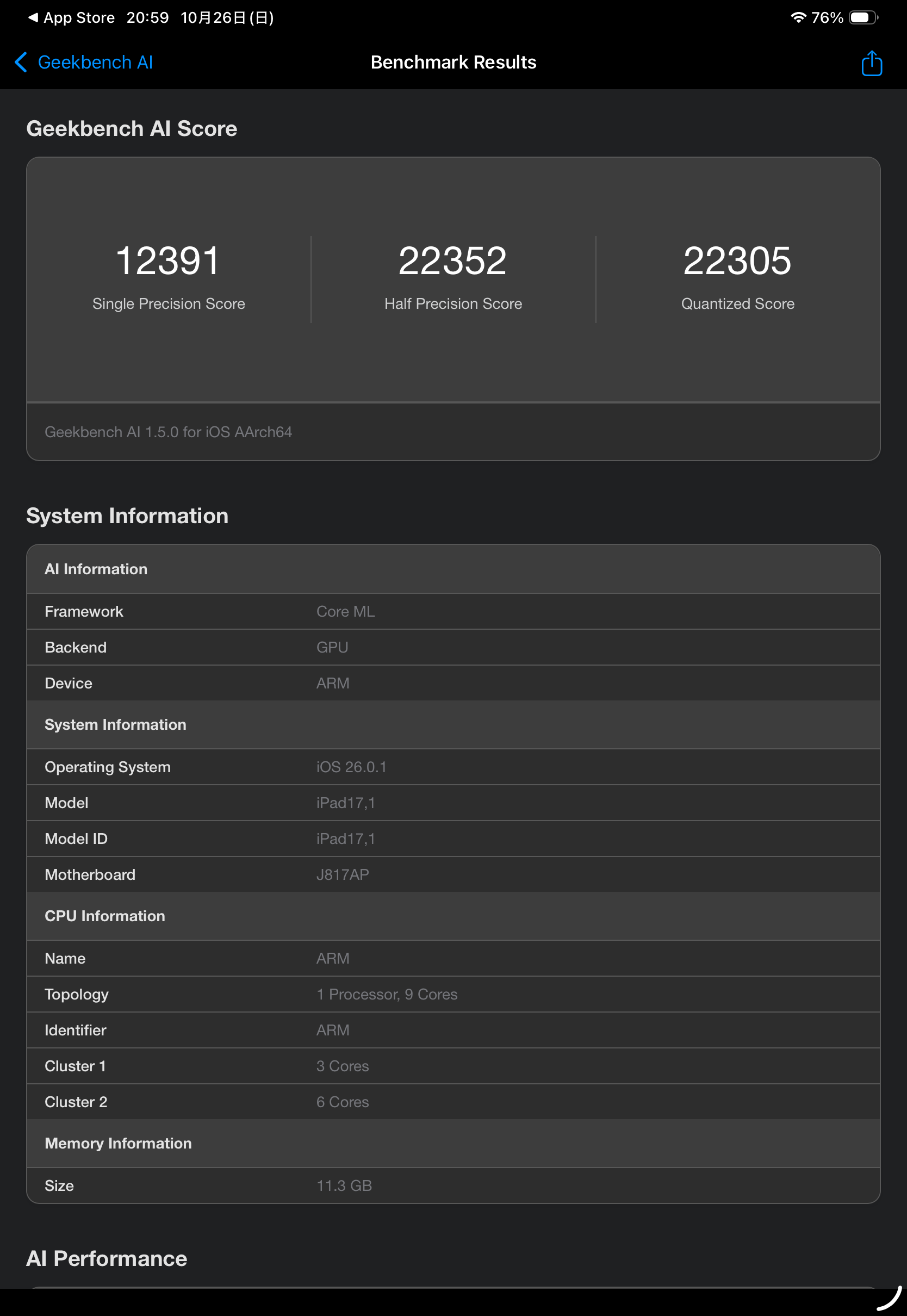Tap the Framework Core ML row
The height and width of the screenshot is (1316, 907).
(453, 611)
